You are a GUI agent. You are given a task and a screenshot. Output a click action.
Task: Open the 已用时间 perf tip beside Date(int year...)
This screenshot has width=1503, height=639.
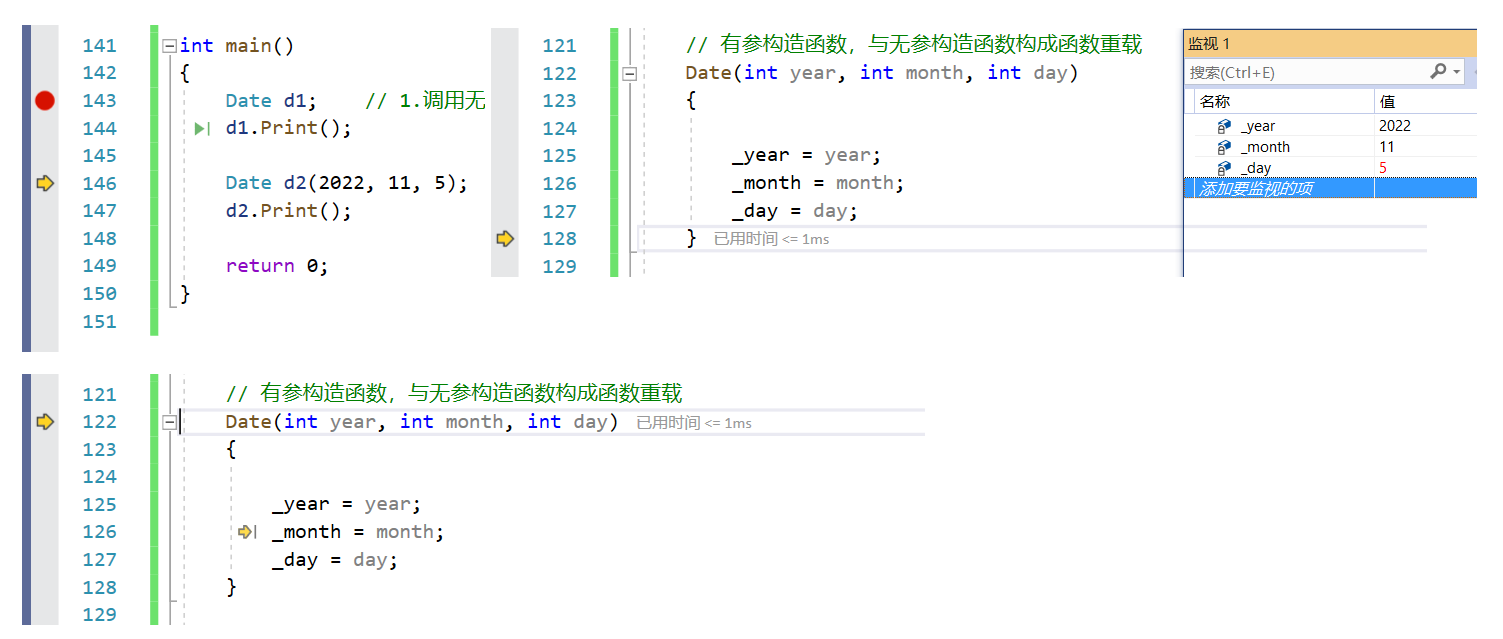pos(694,423)
